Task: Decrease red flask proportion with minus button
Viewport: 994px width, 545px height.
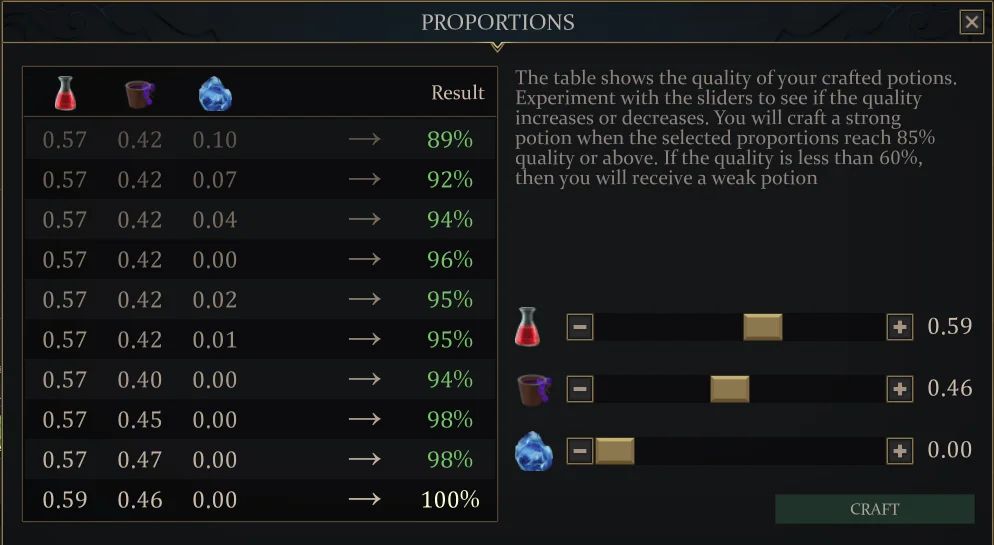Action: tap(580, 327)
